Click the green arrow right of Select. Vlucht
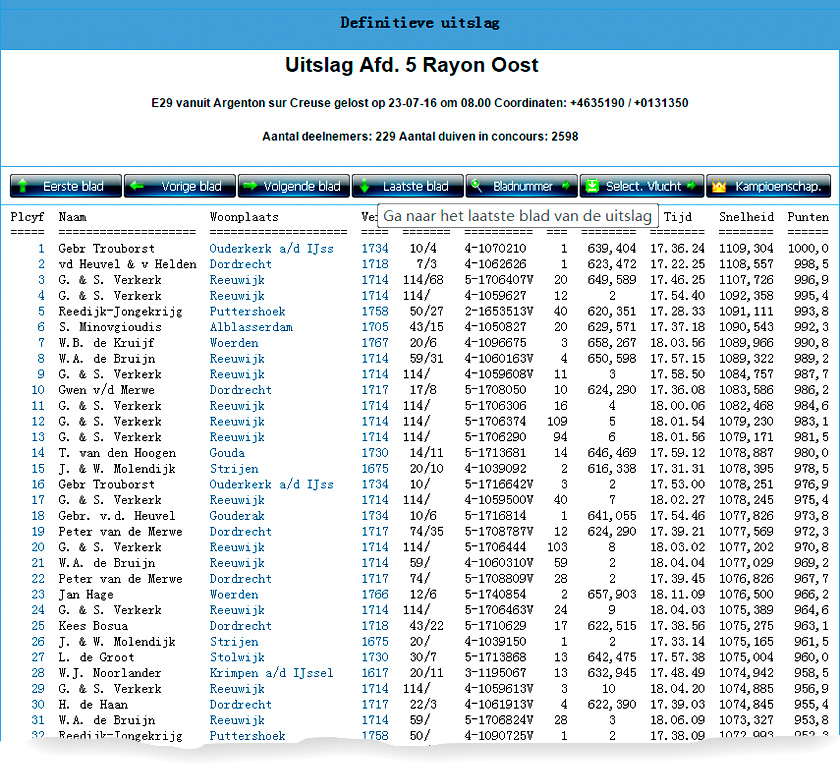Screen dimensions: 840x777 [692, 186]
